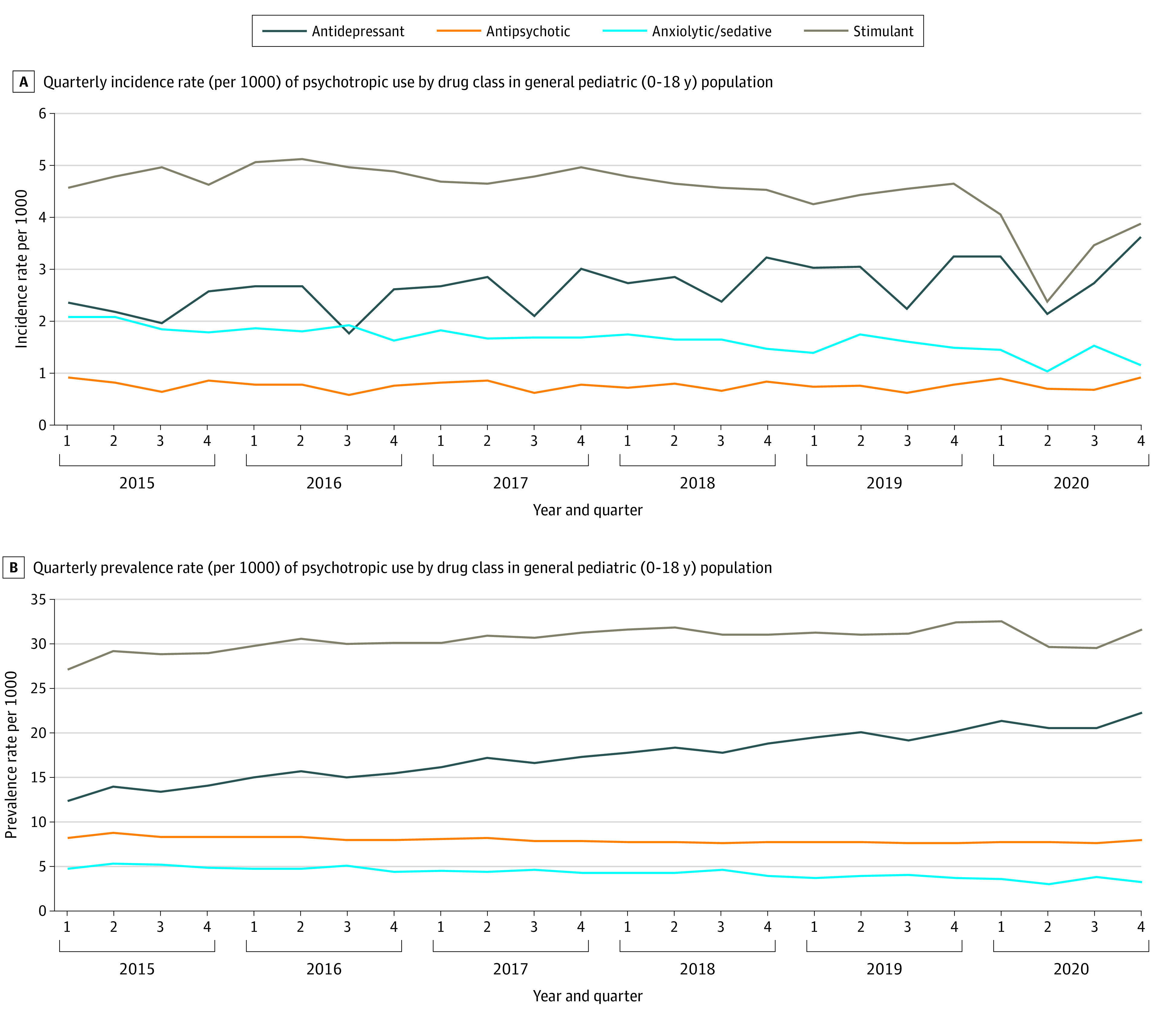This screenshot has width=1176, height=1017.
Task: Click the 2017 year label in panel B
Action: (x=510, y=969)
